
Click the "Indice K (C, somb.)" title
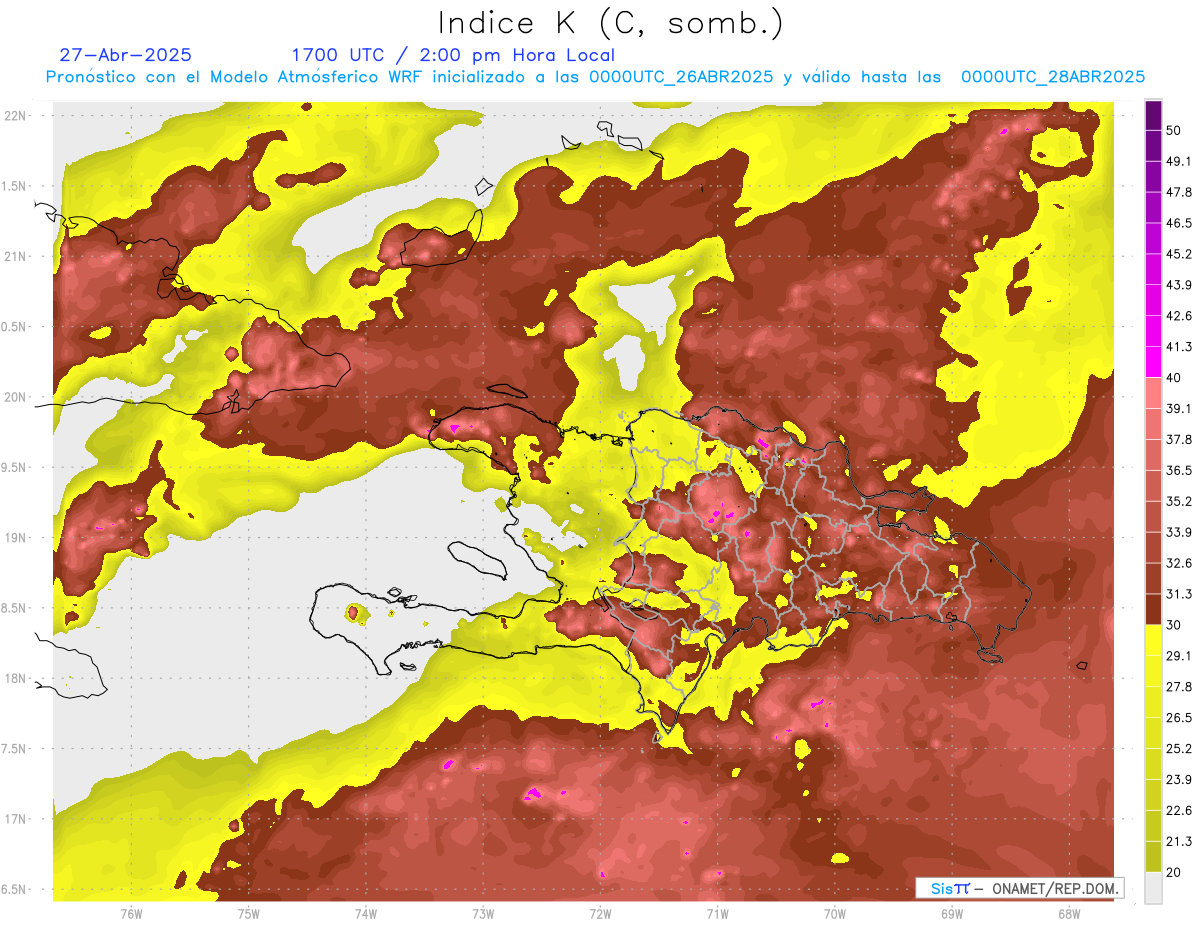pyautogui.click(x=610, y=23)
